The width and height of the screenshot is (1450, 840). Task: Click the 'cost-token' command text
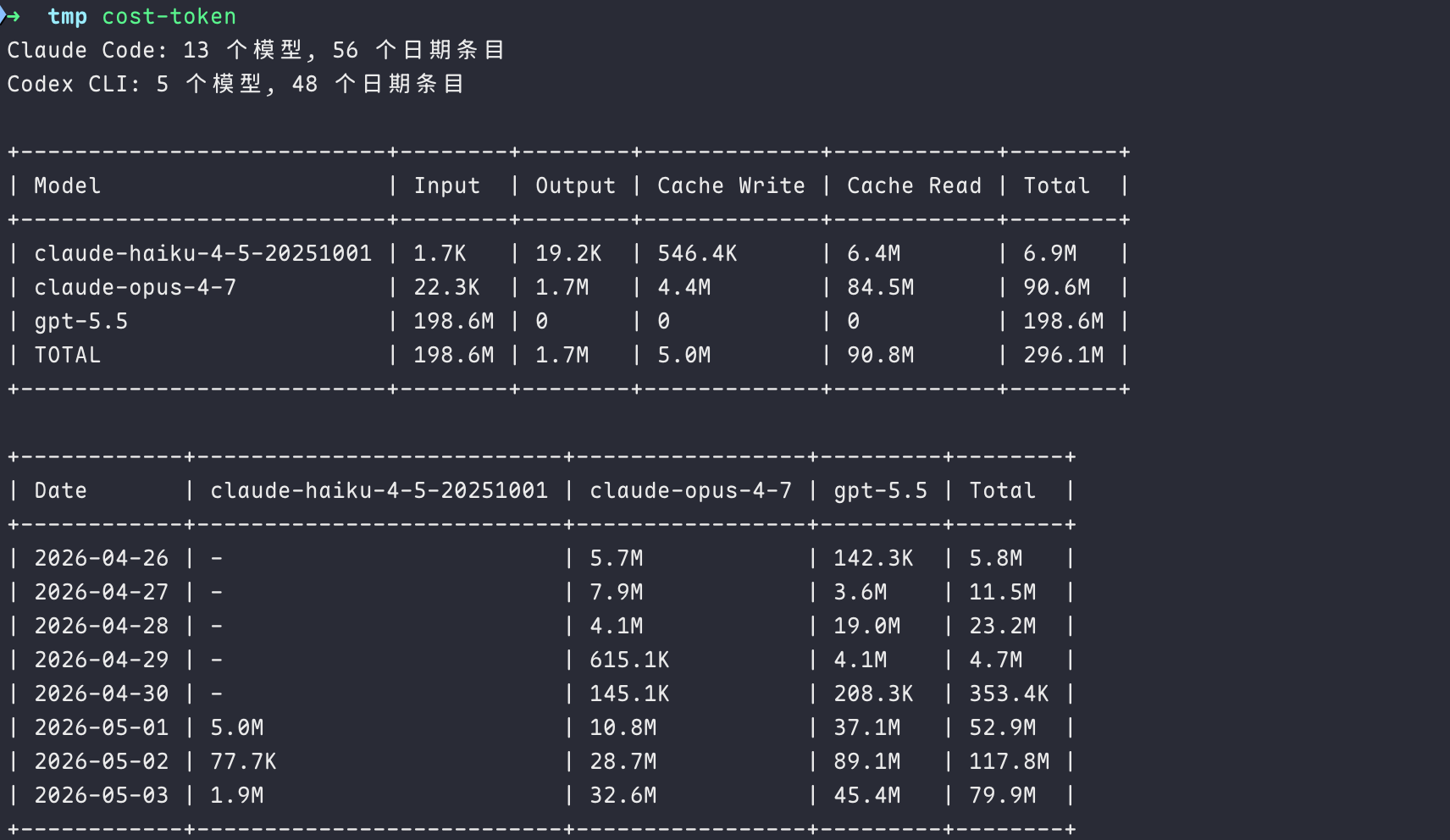[169, 16]
